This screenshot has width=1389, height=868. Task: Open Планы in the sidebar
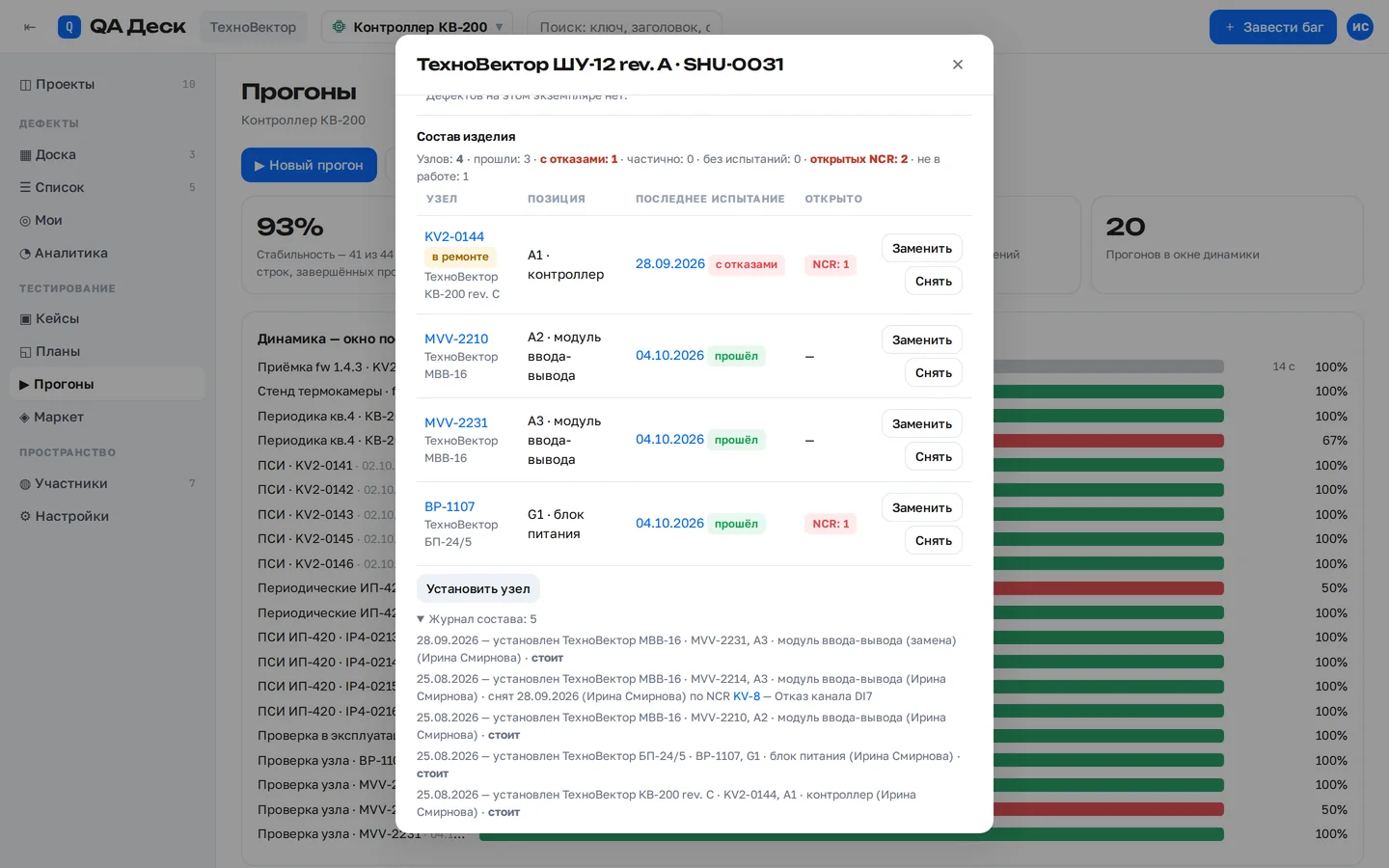pyautogui.click(x=107, y=351)
